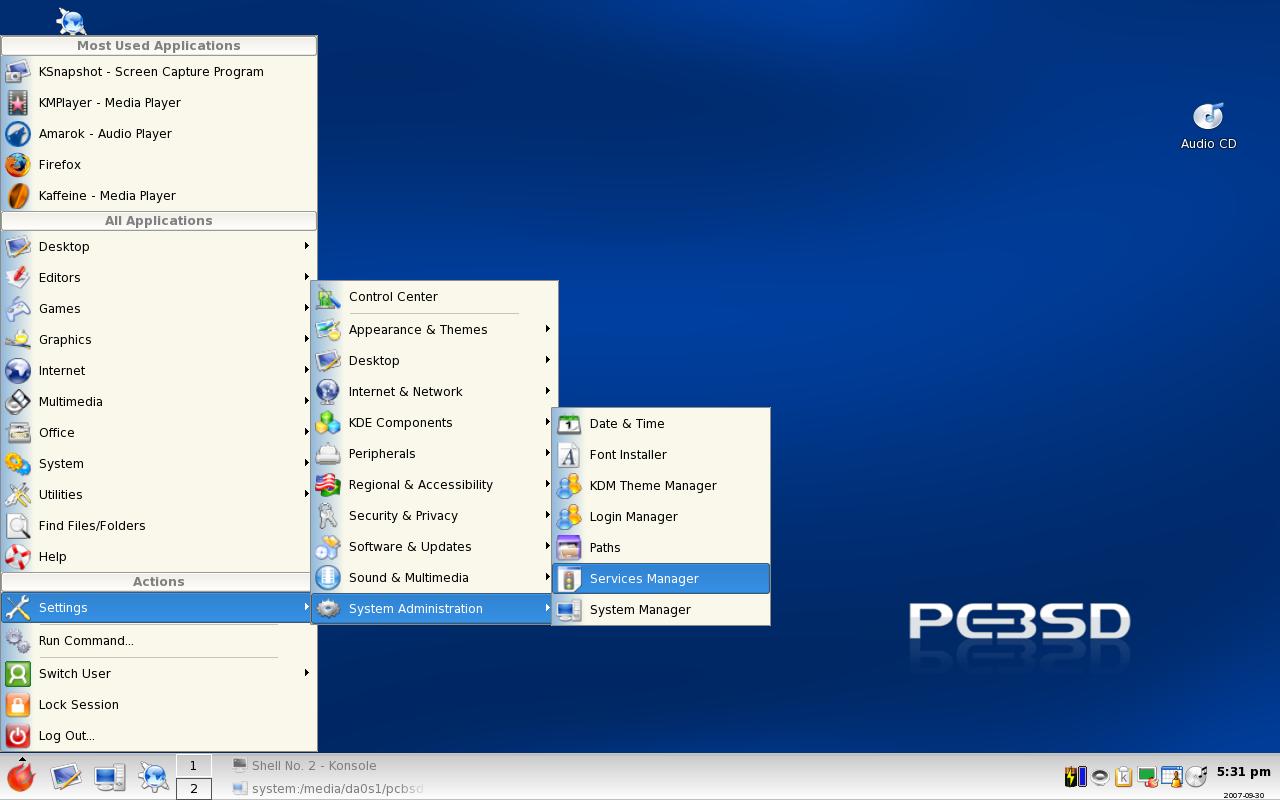Expand the Editors applications submenu
This screenshot has width=1280, height=800.
(x=159, y=277)
